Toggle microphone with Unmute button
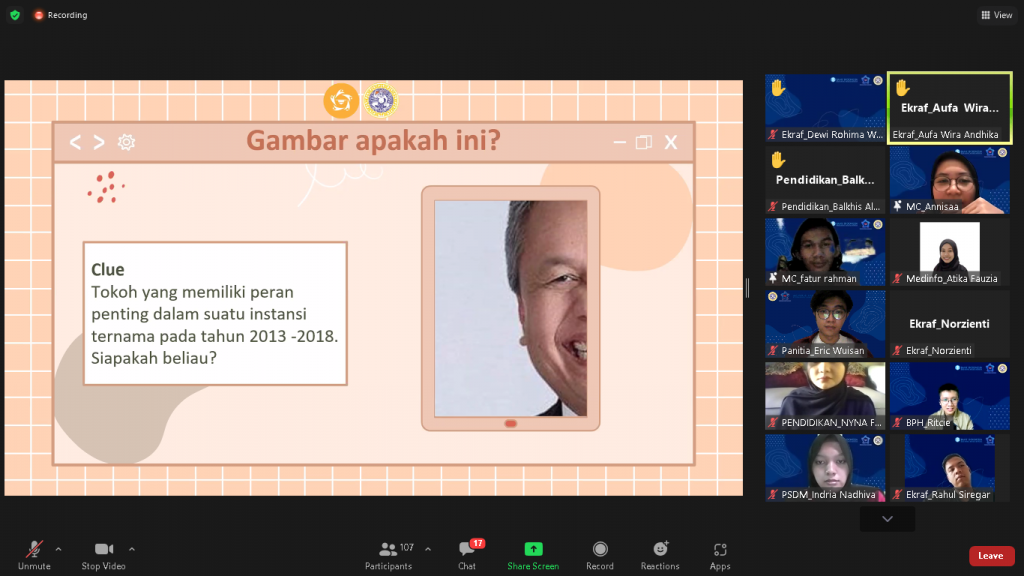The width and height of the screenshot is (1024, 576). click(34, 555)
